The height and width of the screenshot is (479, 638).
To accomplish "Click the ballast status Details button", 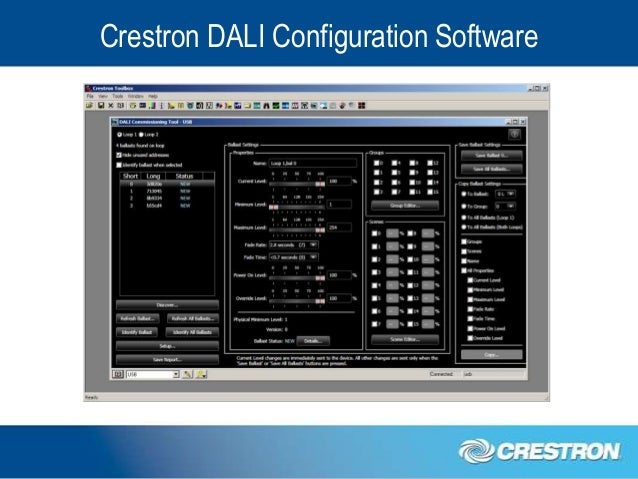I will (x=313, y=341).
